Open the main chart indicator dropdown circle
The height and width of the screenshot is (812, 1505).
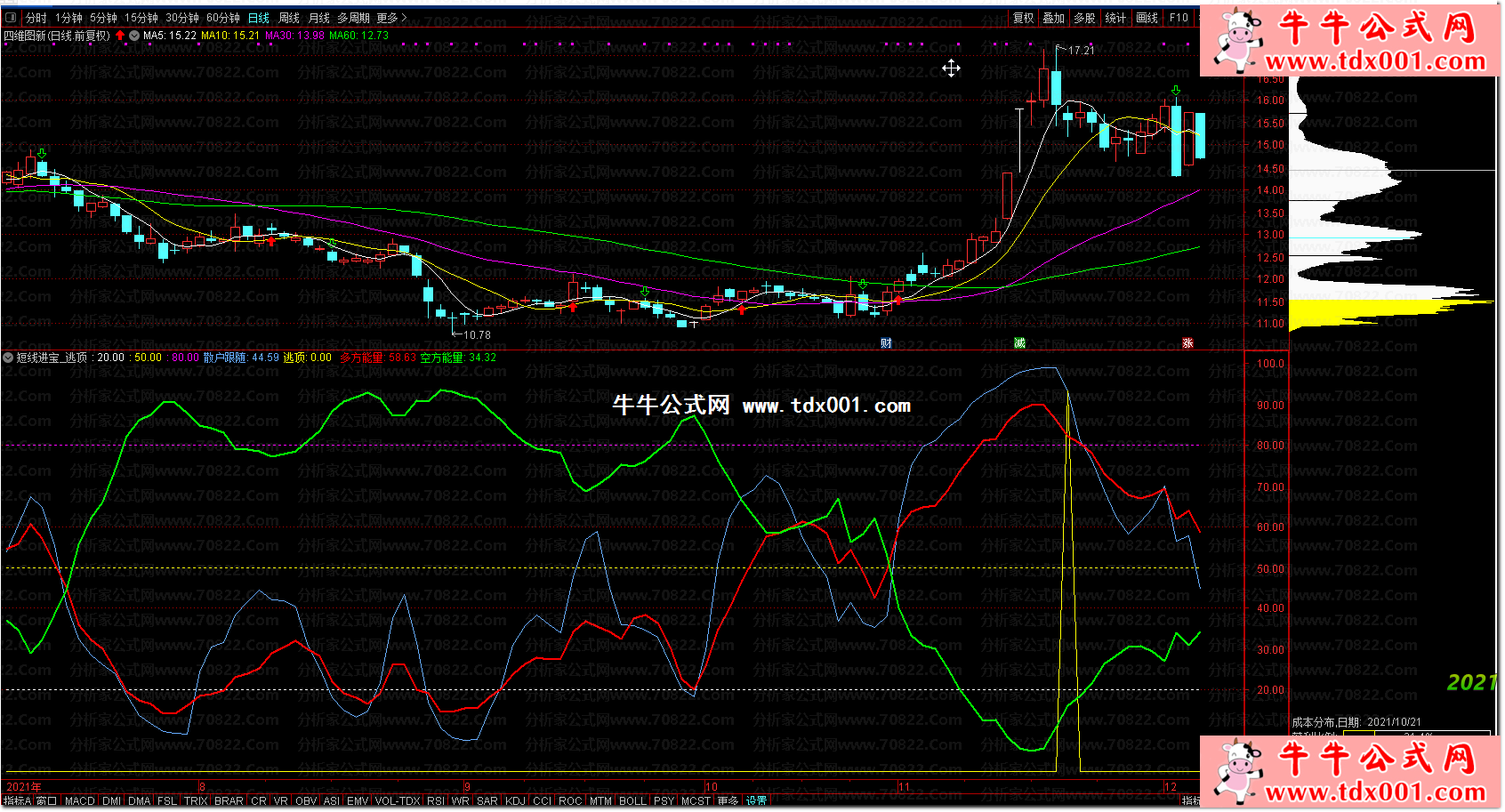[x=134, y=36]
